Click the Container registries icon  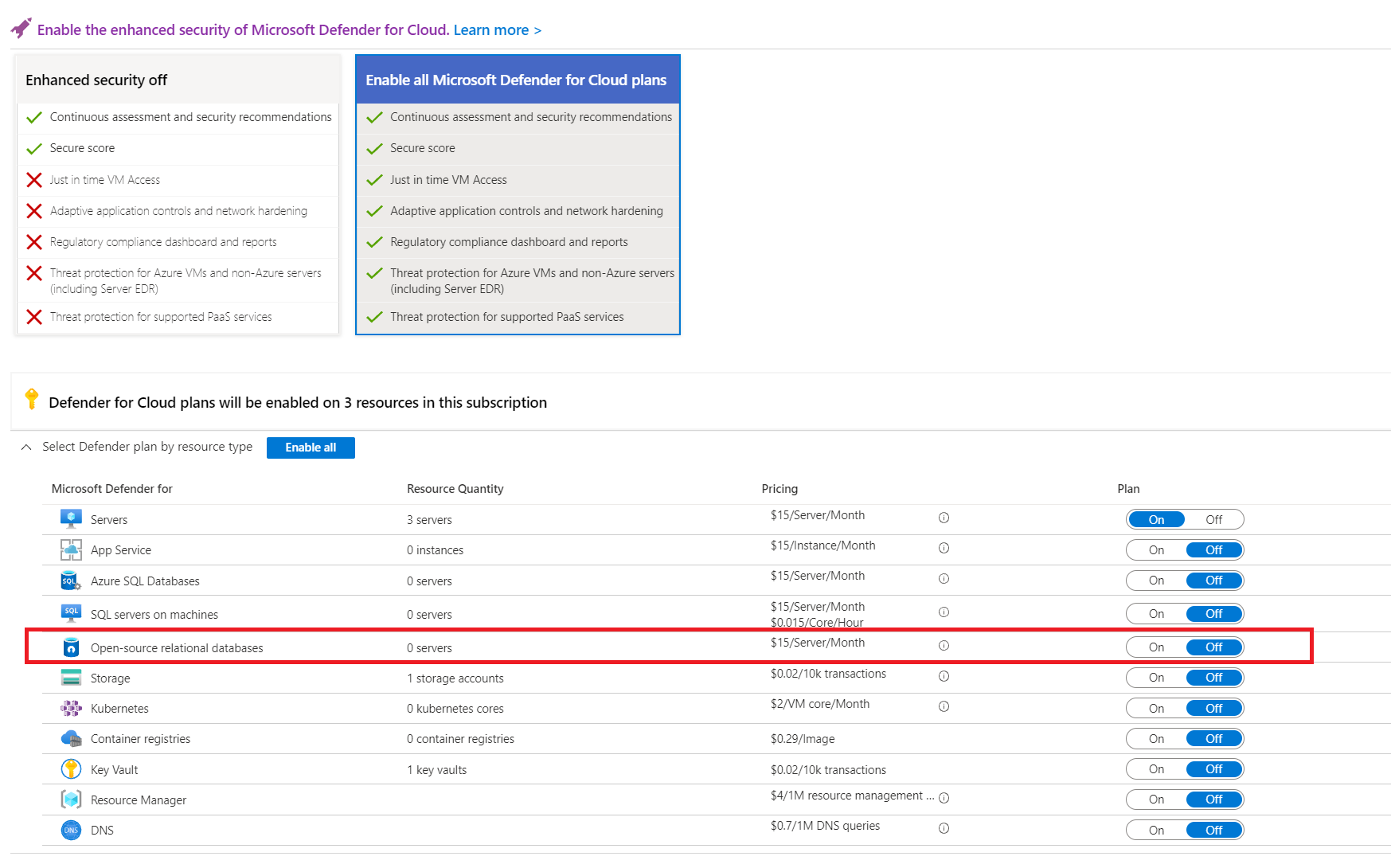tap(71, 738)
